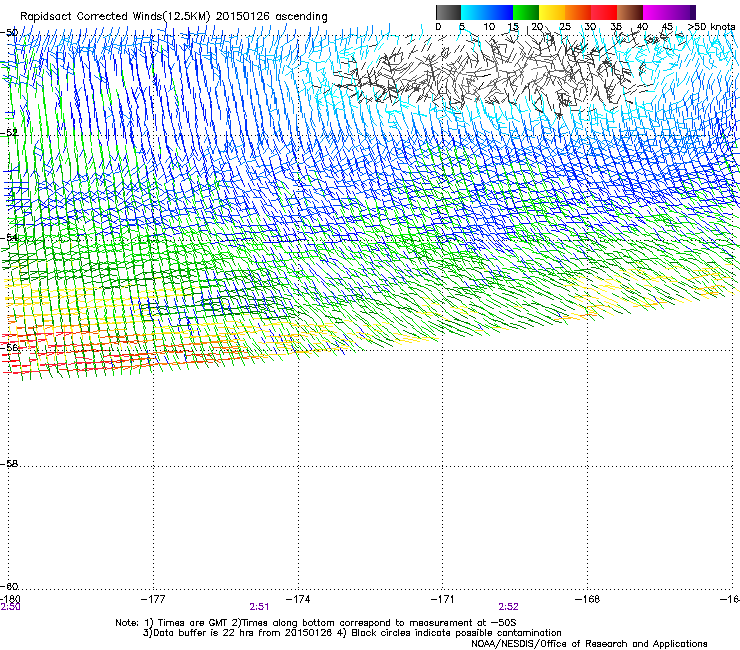Click the -60 latitude axis label
The height and width of the screenshot is (650, 740).
click(9, 586)
